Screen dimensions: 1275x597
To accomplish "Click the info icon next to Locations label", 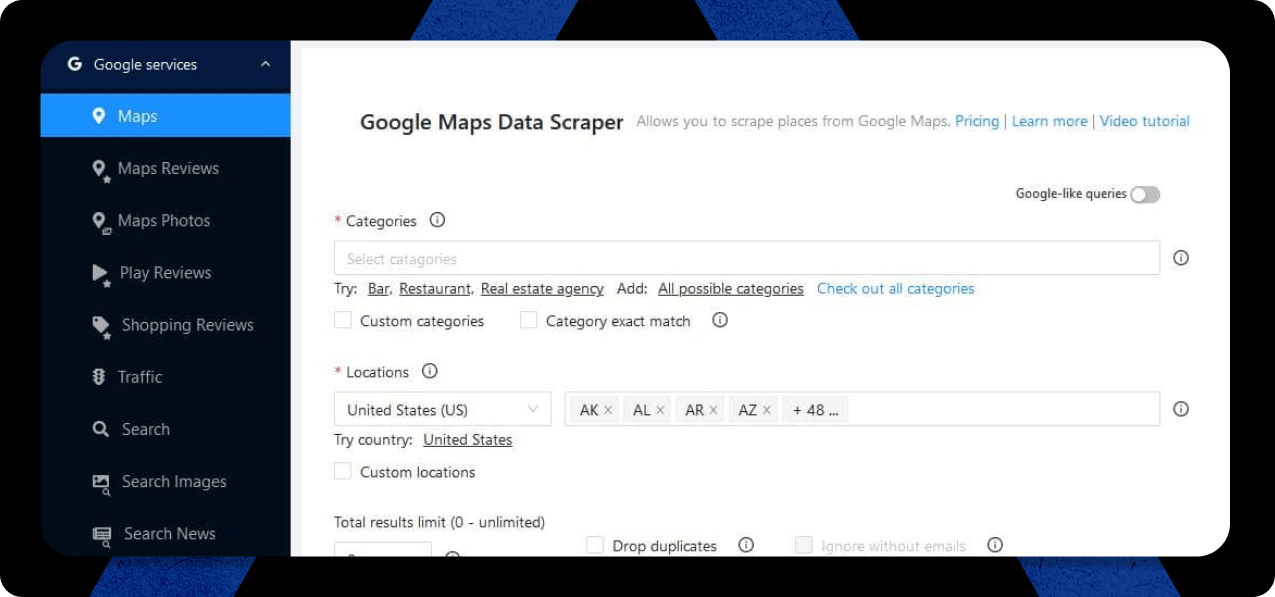I will pyautogui.click(x=430, y=371).
